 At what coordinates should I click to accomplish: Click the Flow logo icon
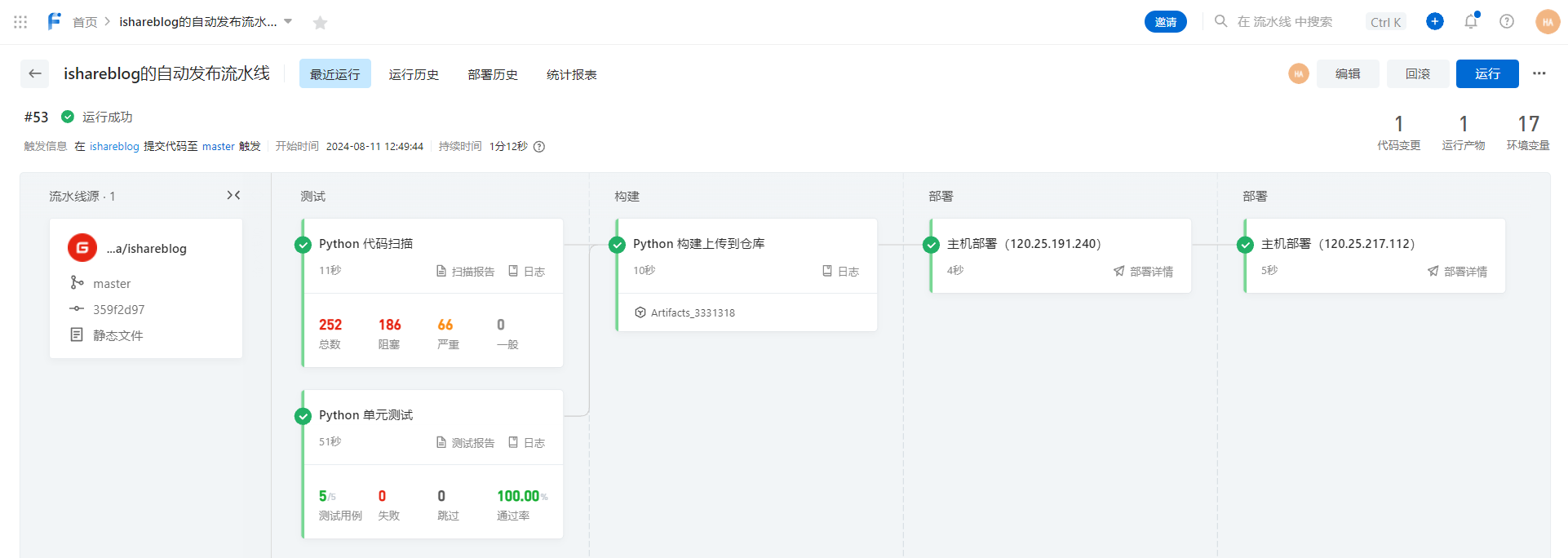[54, 21]
